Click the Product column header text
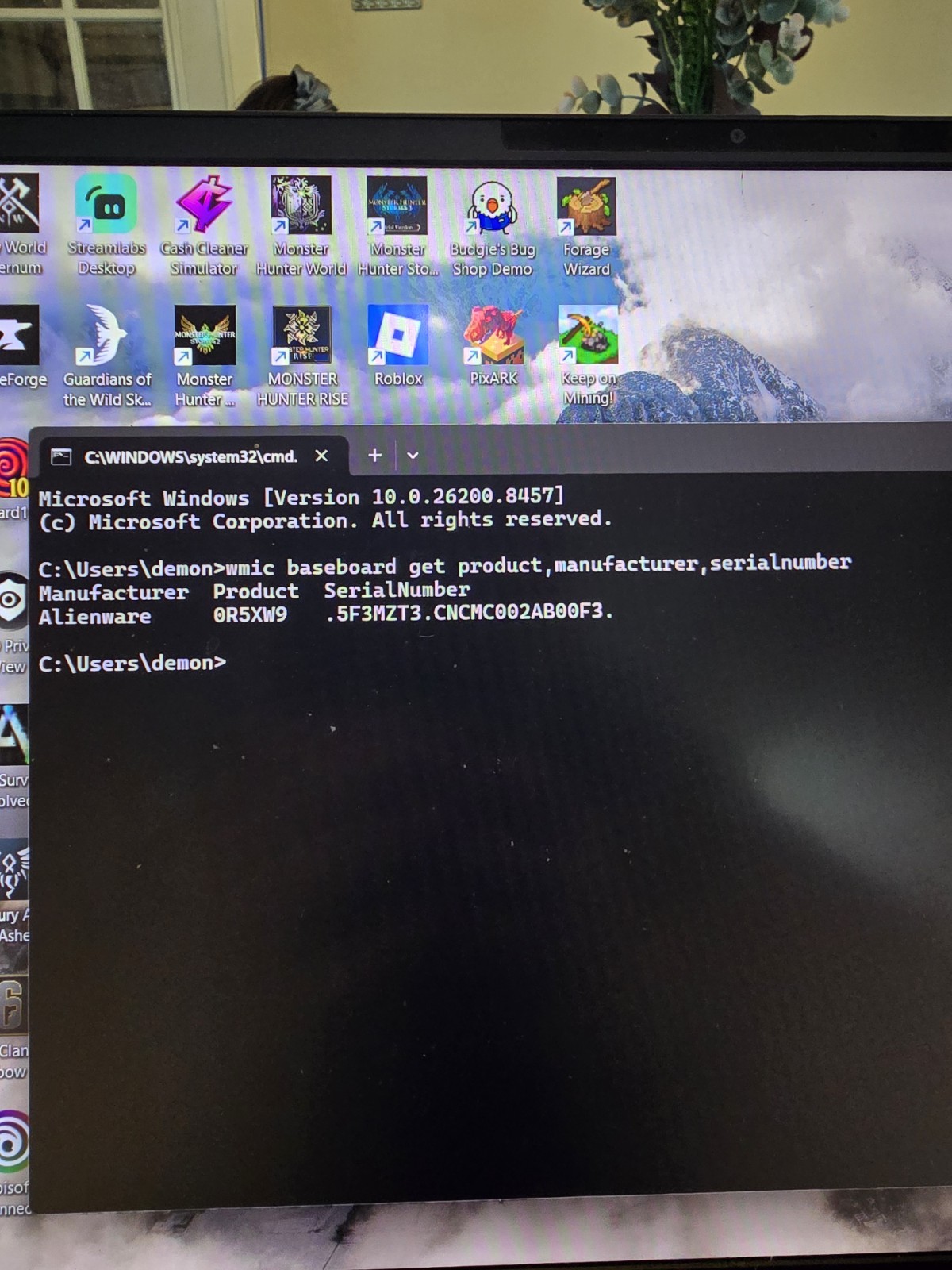 tap(255, 591)
